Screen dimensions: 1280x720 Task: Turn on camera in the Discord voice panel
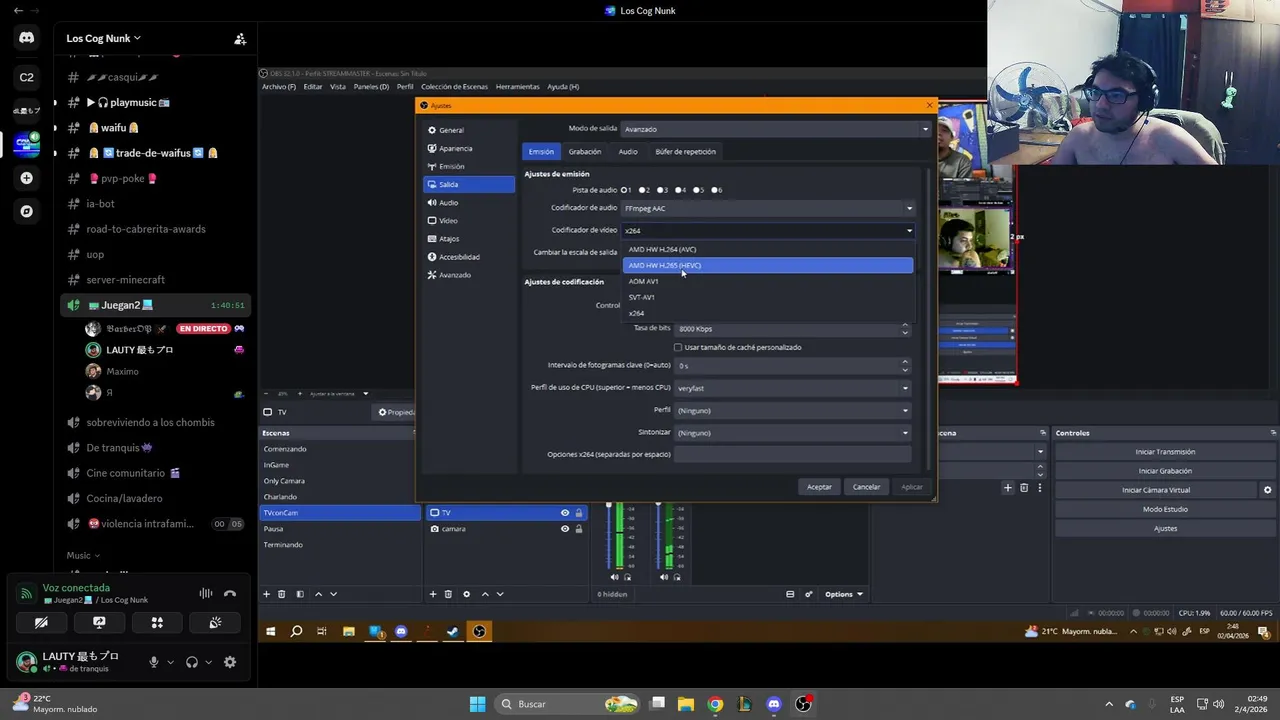coord(41,622)
